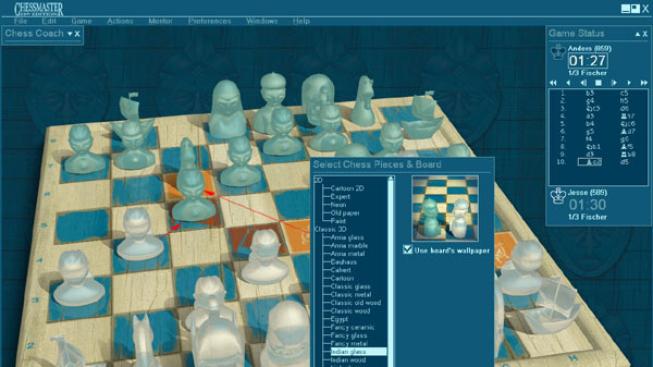
Task: Open the Game menu
Action: (x=81, y=21)
